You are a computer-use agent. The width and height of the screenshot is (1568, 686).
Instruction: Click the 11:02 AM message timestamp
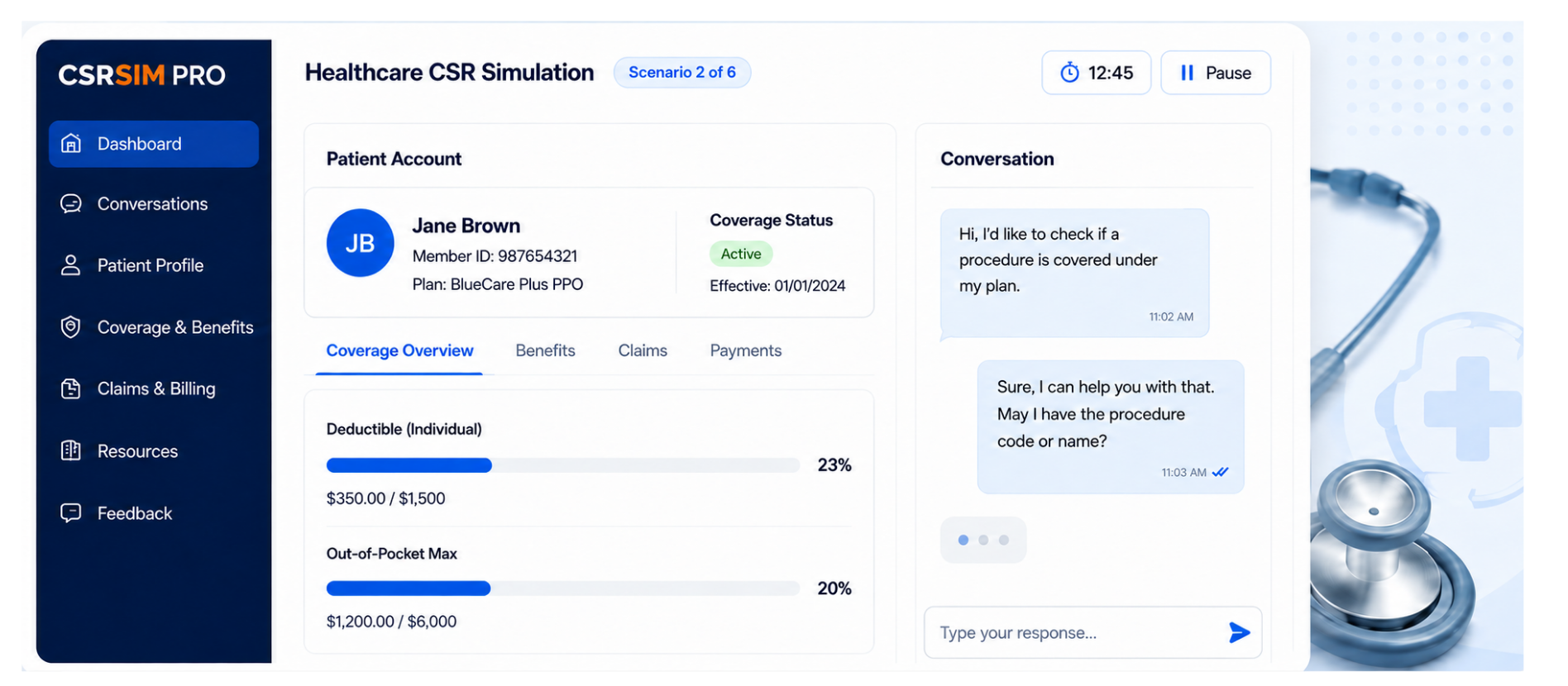(x=1171, y=317)
